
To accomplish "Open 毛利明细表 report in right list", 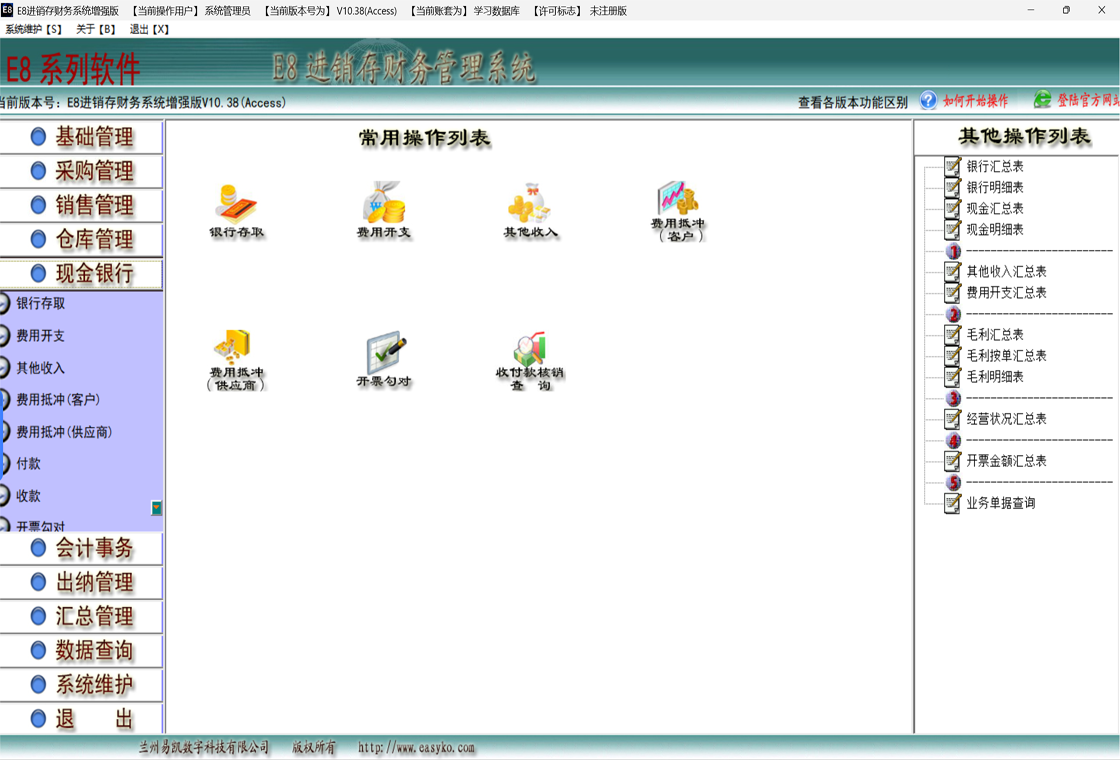I will pyautogui.click(x=994, y=377).
